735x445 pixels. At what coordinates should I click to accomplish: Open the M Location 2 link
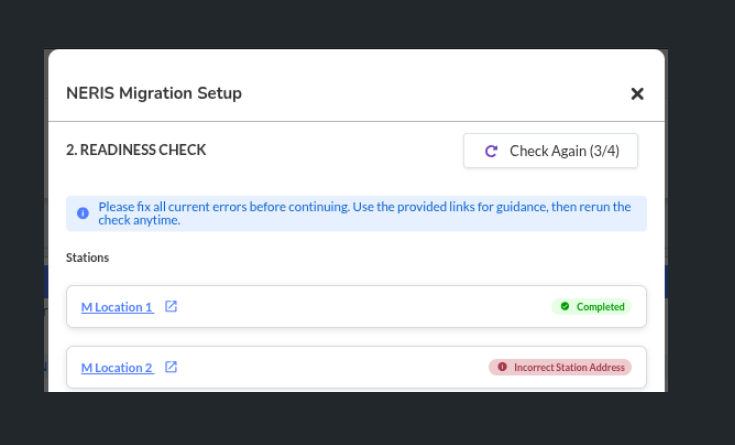click(x=117, y=368)
